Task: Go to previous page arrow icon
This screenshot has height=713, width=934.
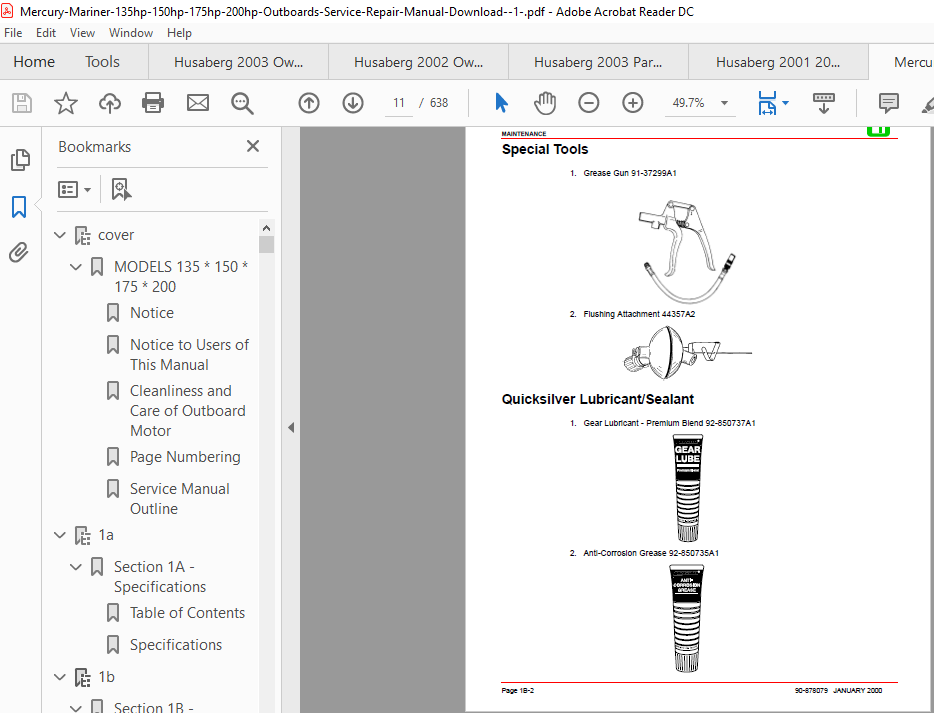Action: click(x=309, y=103)
